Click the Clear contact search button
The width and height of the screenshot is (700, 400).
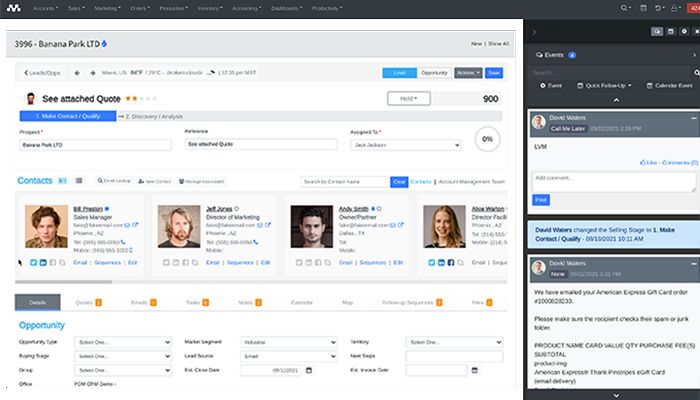399,182
